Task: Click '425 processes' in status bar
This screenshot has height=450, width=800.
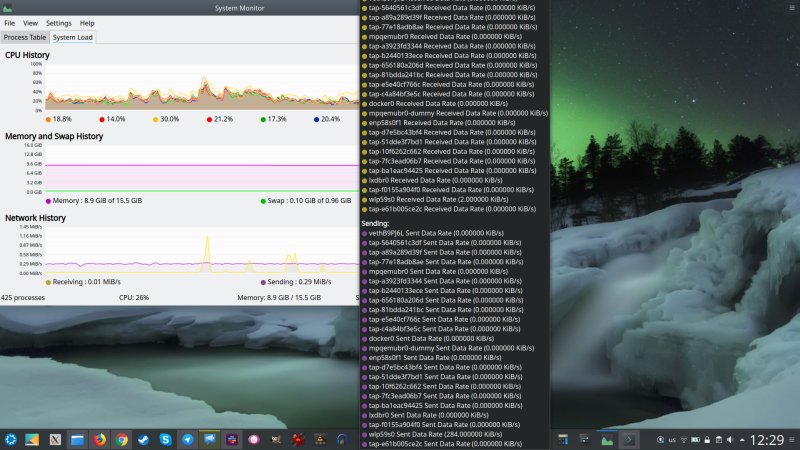Action: 23,297
